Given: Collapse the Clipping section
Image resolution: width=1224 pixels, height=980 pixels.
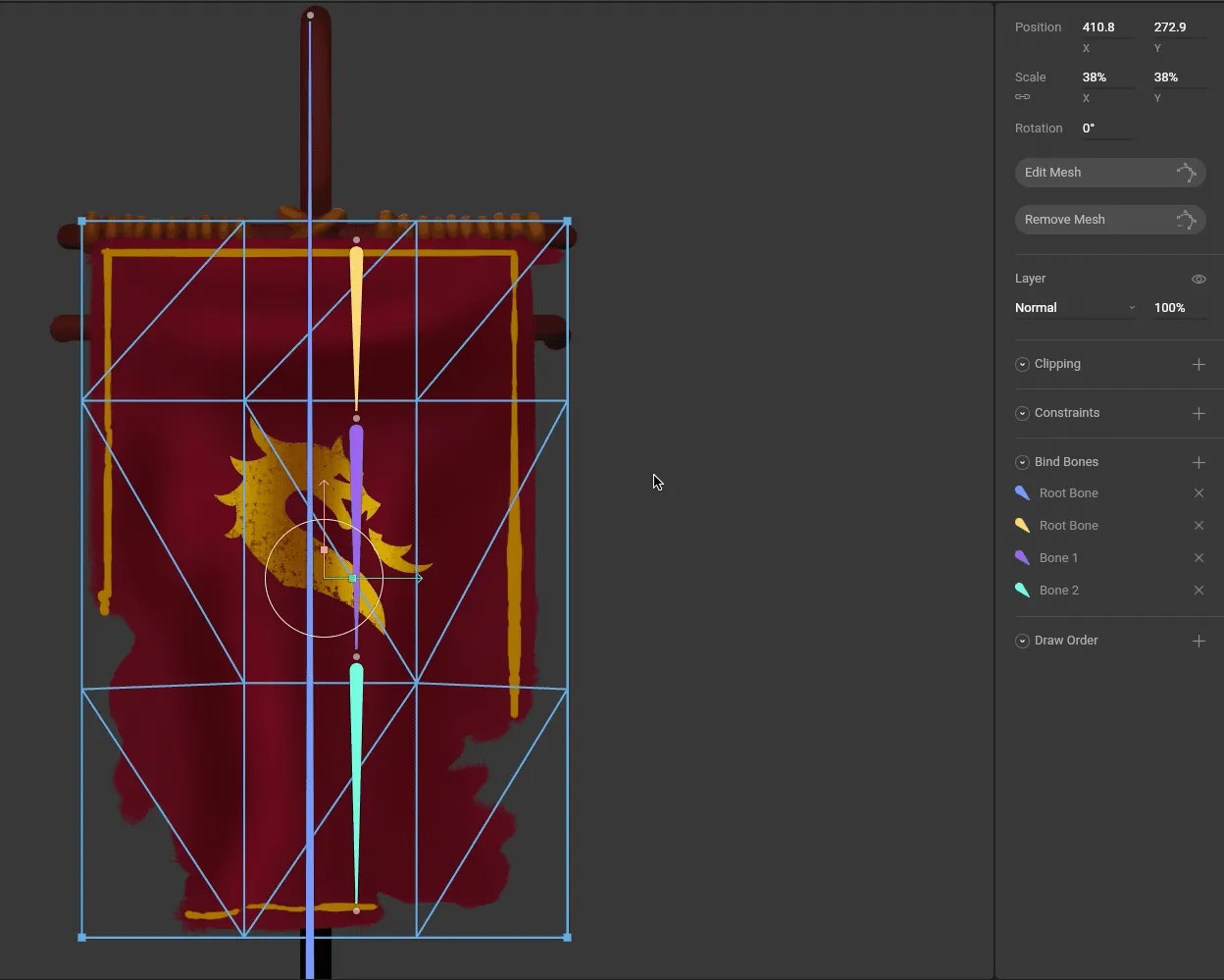Looking at the screenshot, I should (1022, 364).
